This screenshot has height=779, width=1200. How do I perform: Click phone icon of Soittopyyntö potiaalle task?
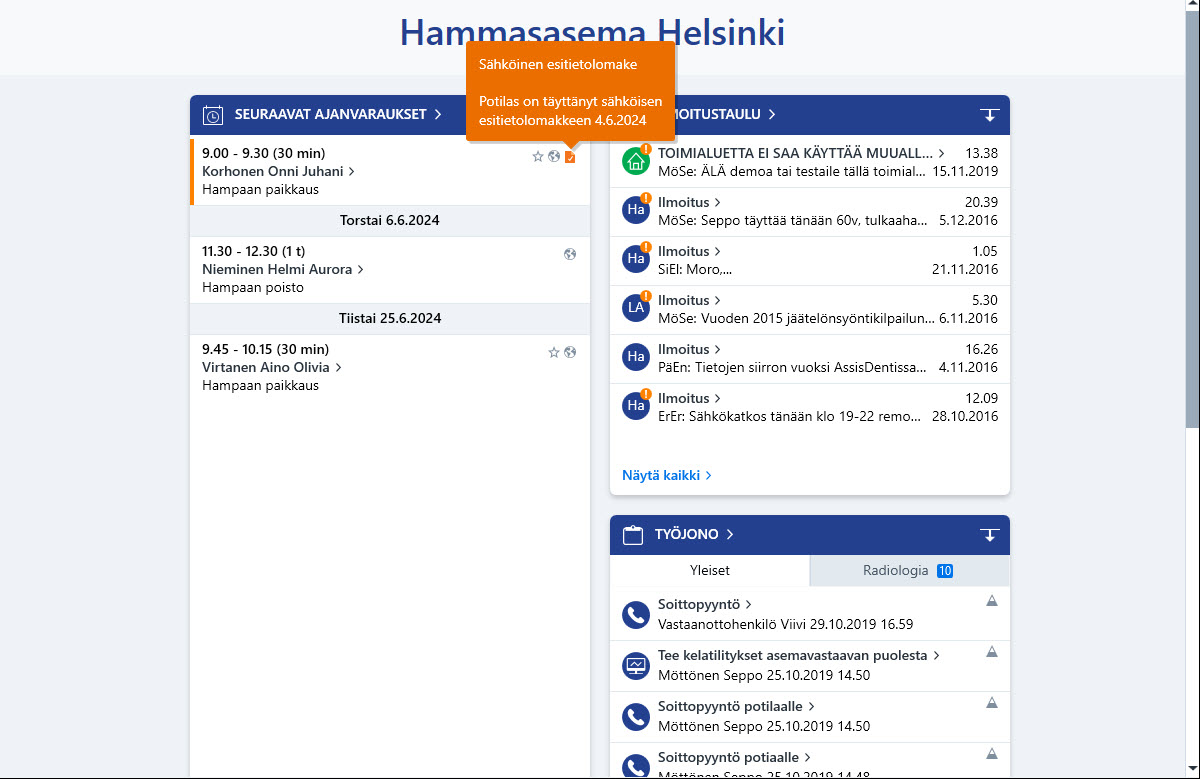click(636, 767)
